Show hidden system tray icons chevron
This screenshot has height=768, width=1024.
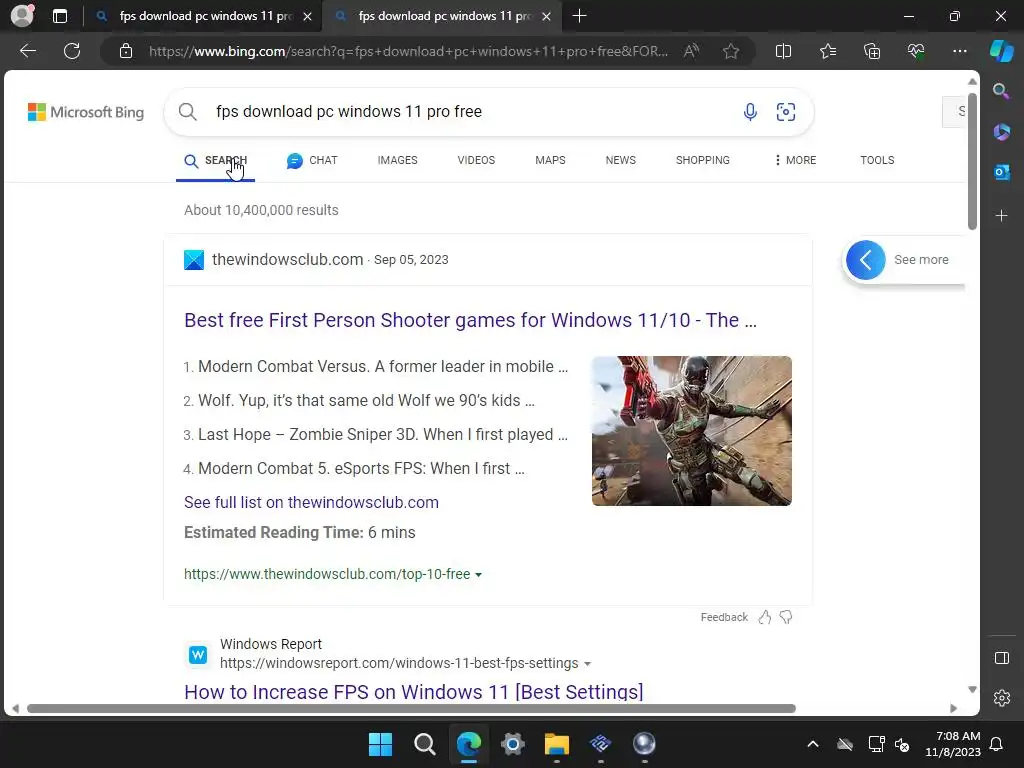pyautogui.click(x=812, y=744)
